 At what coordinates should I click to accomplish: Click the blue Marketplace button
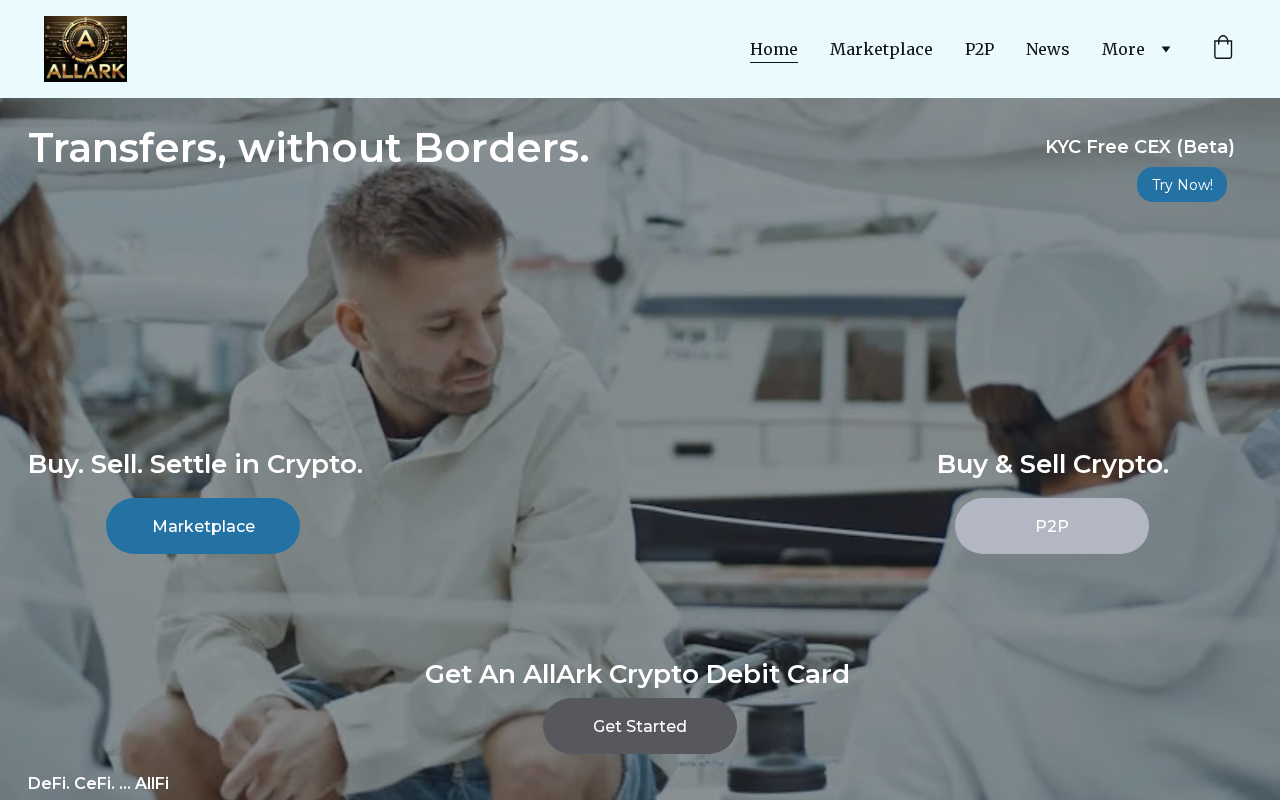[203, 526]
